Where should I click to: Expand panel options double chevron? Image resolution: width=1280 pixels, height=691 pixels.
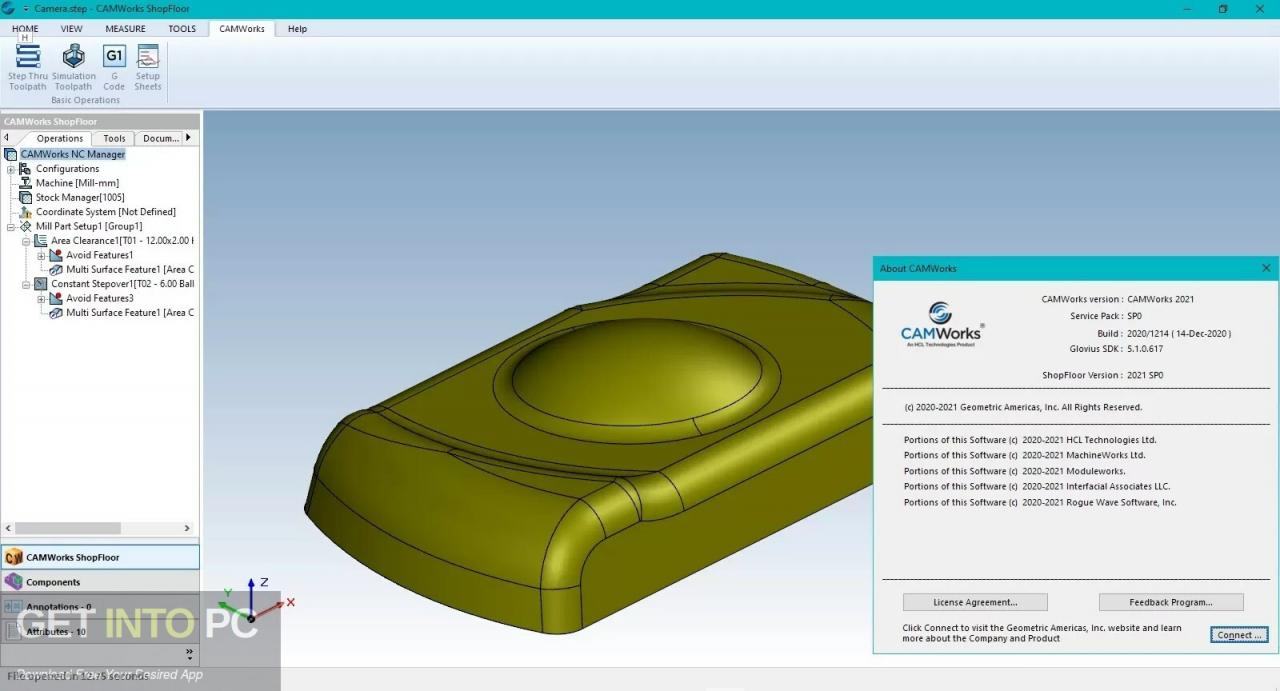(189, 653)
